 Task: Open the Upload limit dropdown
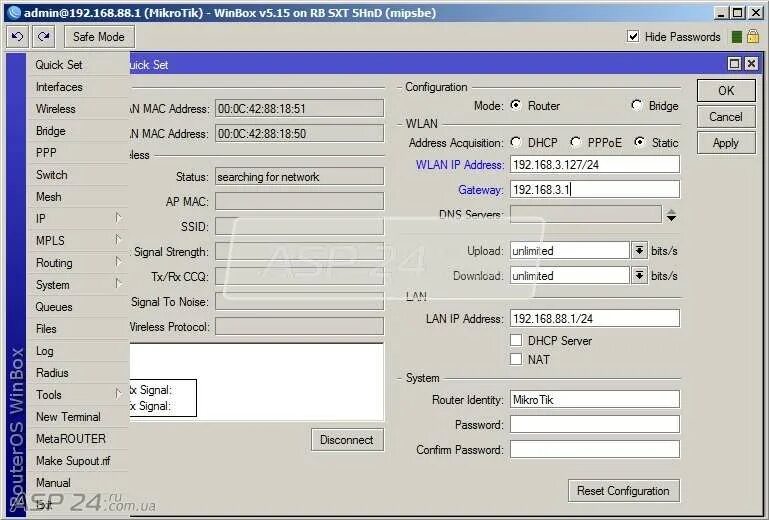[639, 250]
